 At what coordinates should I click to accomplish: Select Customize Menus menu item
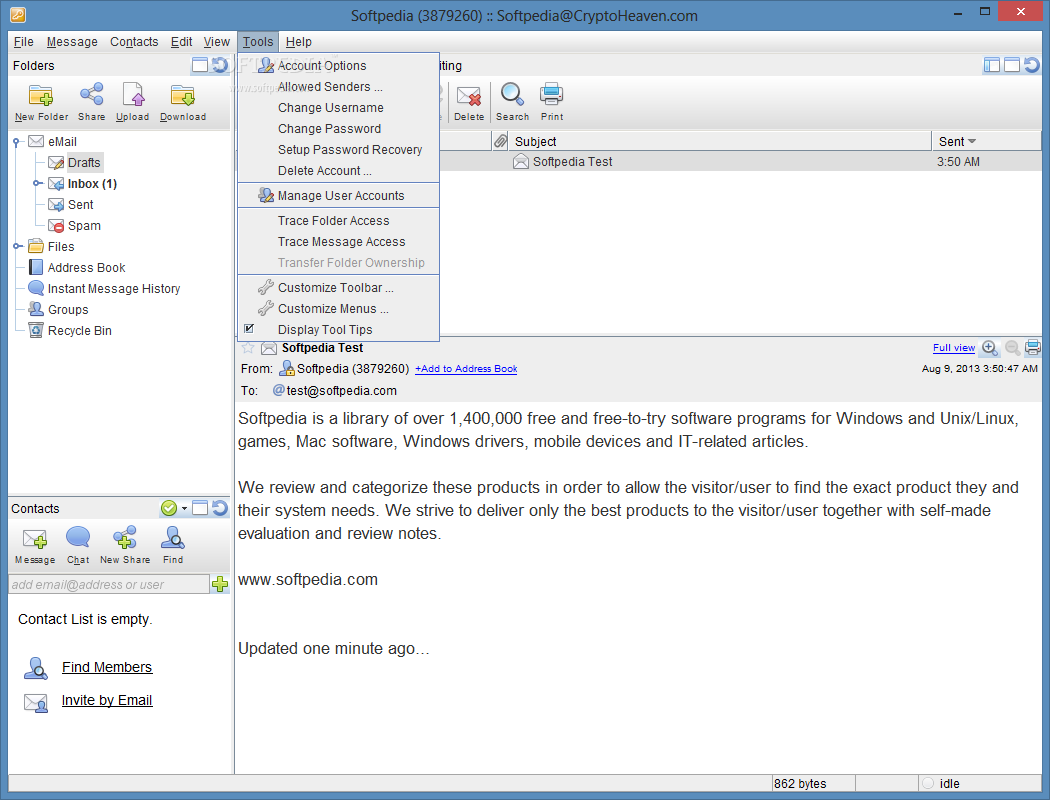[x=338, y=309]
